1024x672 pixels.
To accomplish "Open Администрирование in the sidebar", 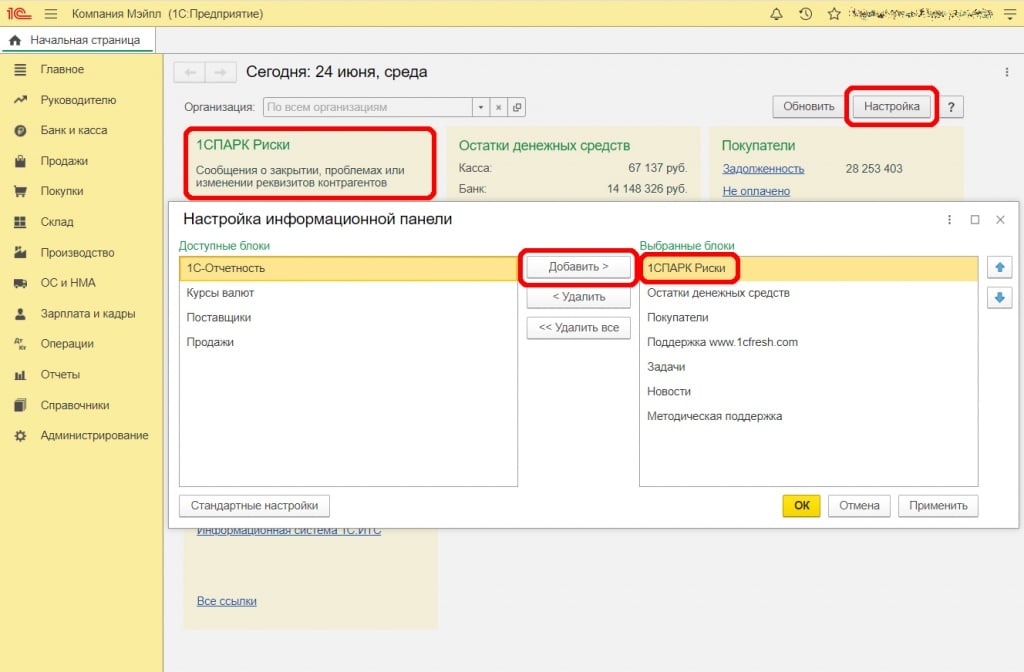I will (94, 436).
